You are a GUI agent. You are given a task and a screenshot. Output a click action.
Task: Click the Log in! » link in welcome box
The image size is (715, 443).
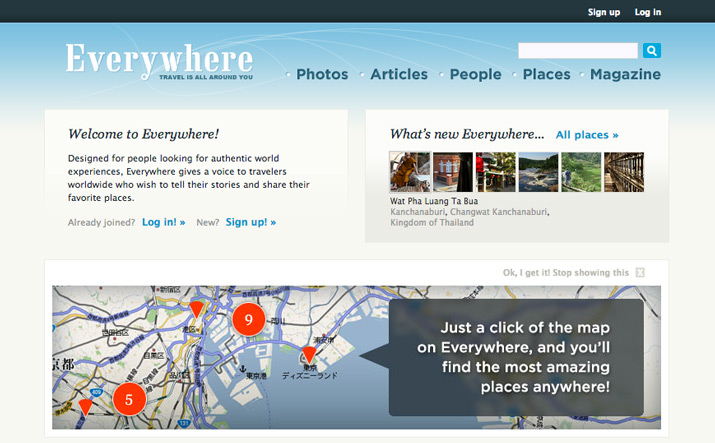(163, 222)
